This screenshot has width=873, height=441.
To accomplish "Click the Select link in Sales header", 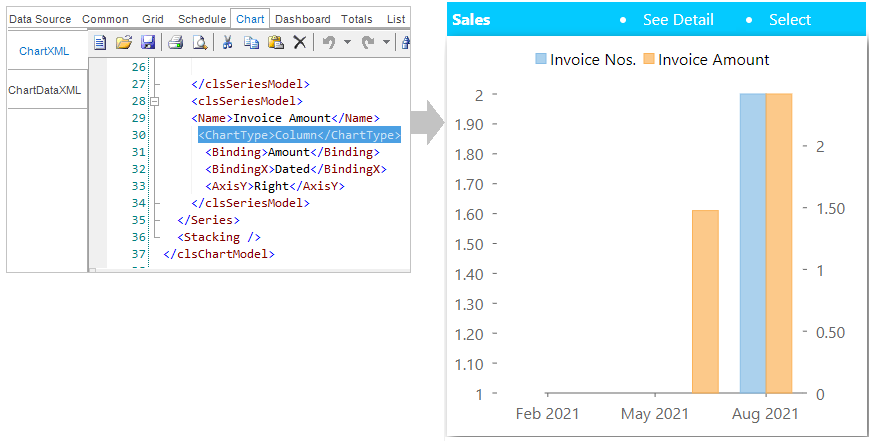I will tap(789, 19).
